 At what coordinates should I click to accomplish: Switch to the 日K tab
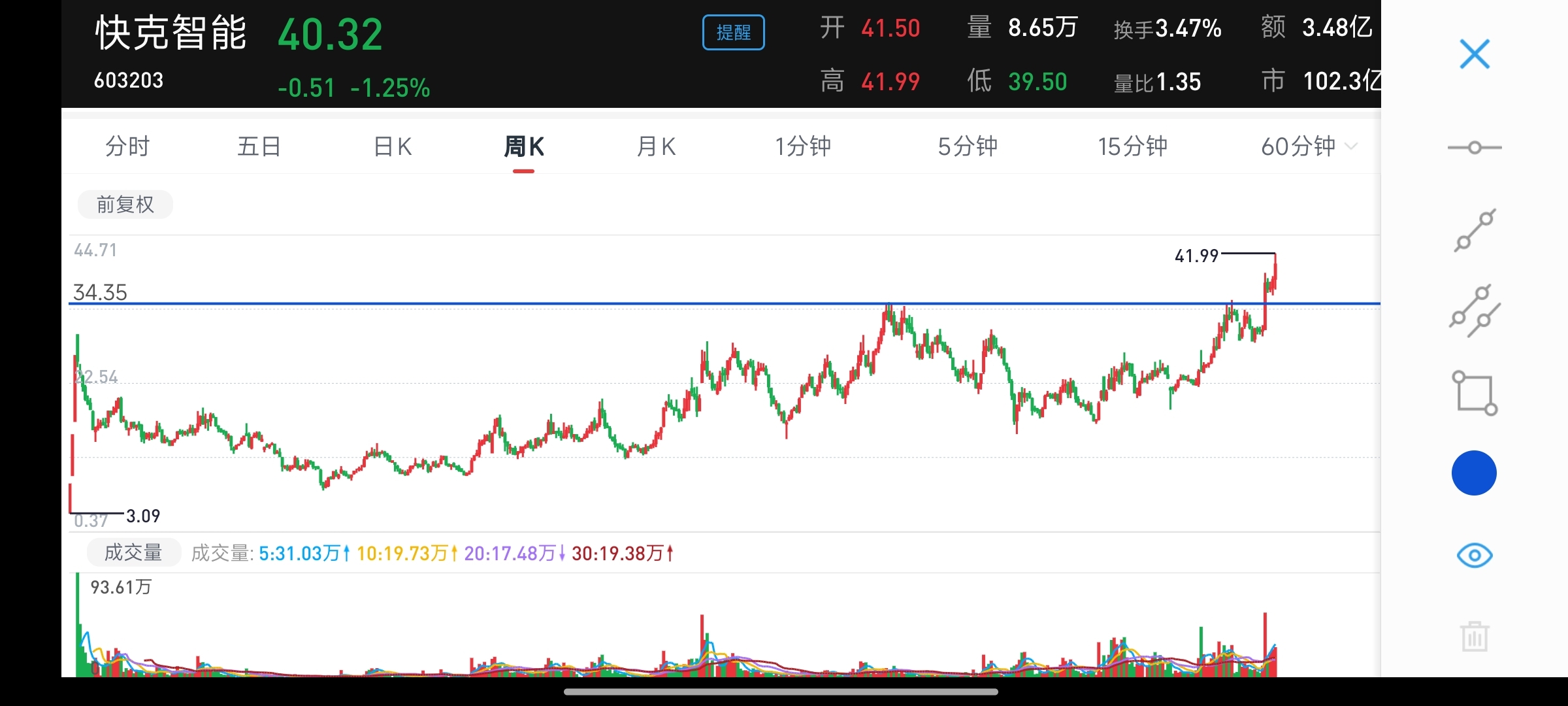point(393,146)
